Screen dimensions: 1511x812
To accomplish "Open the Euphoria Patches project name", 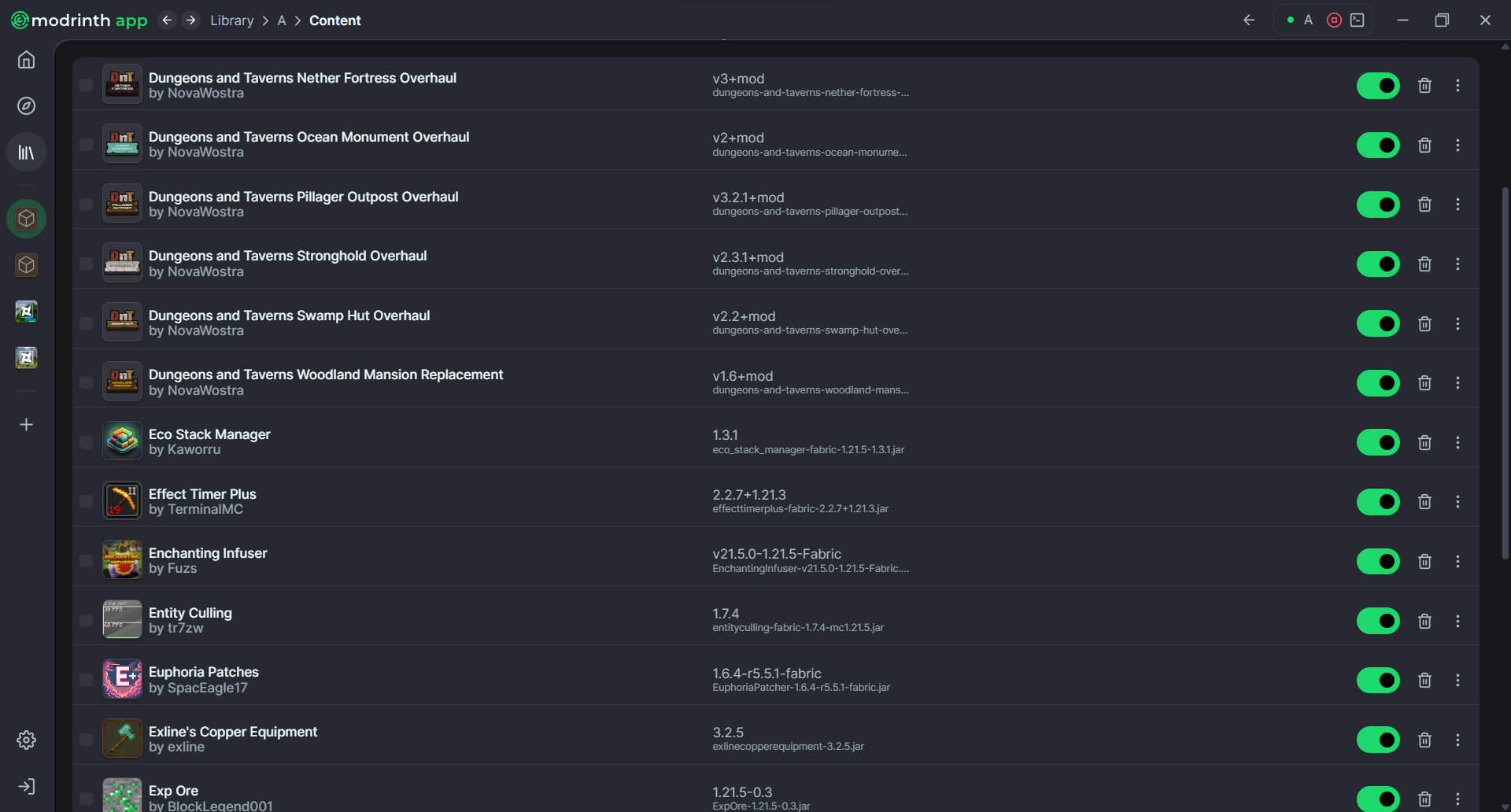I will [x=204, y=672].
